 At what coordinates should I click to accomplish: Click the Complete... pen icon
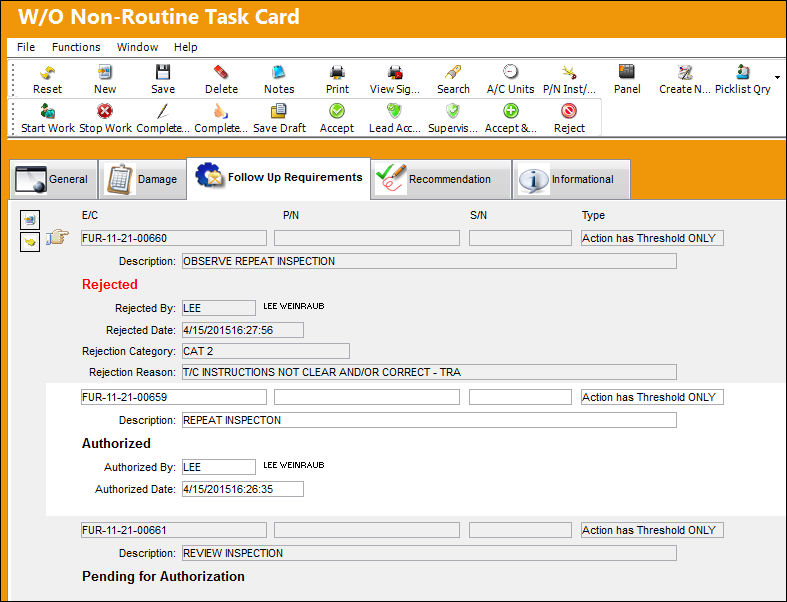163,111
